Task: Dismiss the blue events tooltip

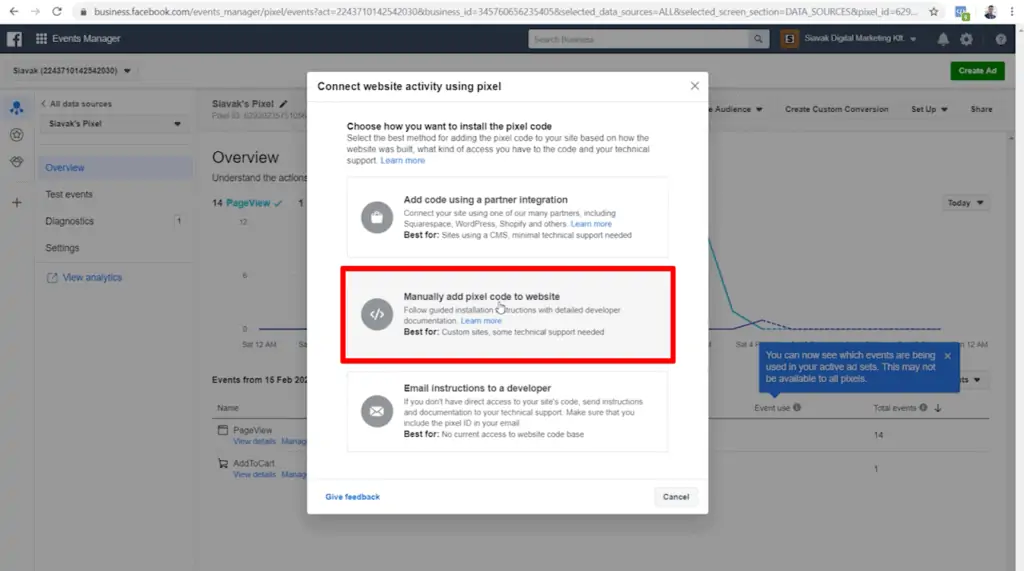Action: coord(948,356)
